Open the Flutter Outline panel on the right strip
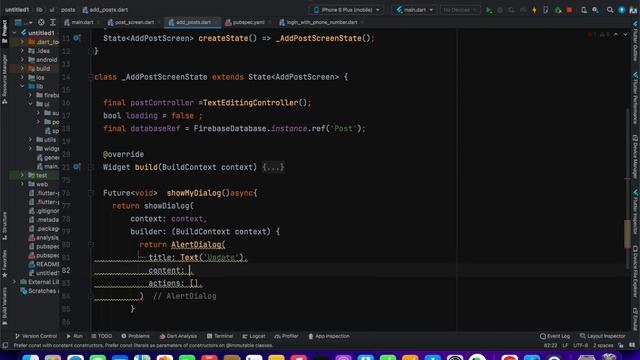The width and height of the screenshot is (640, 360). tap(635, 41)
